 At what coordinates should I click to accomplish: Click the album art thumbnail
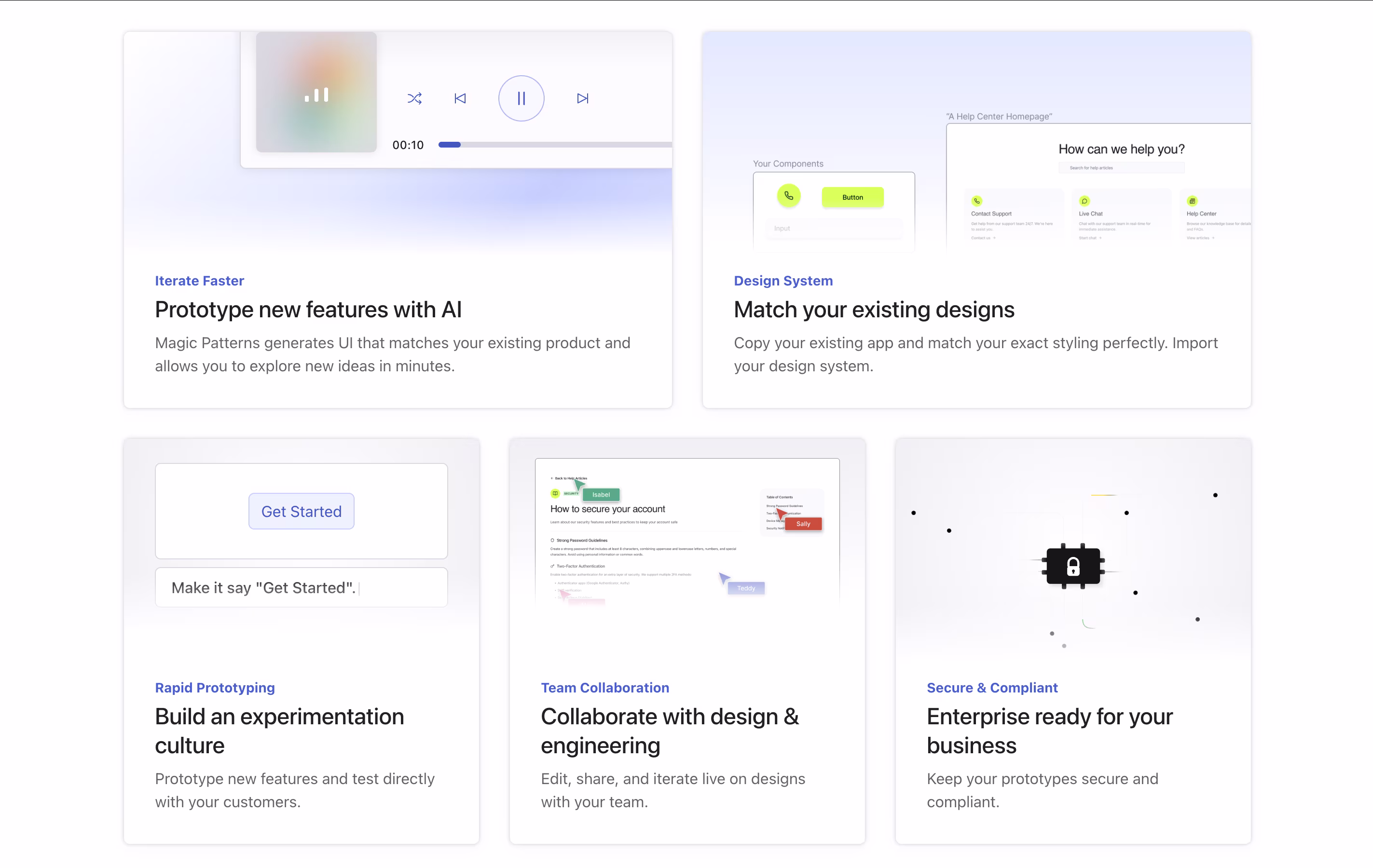coord(316,92)
